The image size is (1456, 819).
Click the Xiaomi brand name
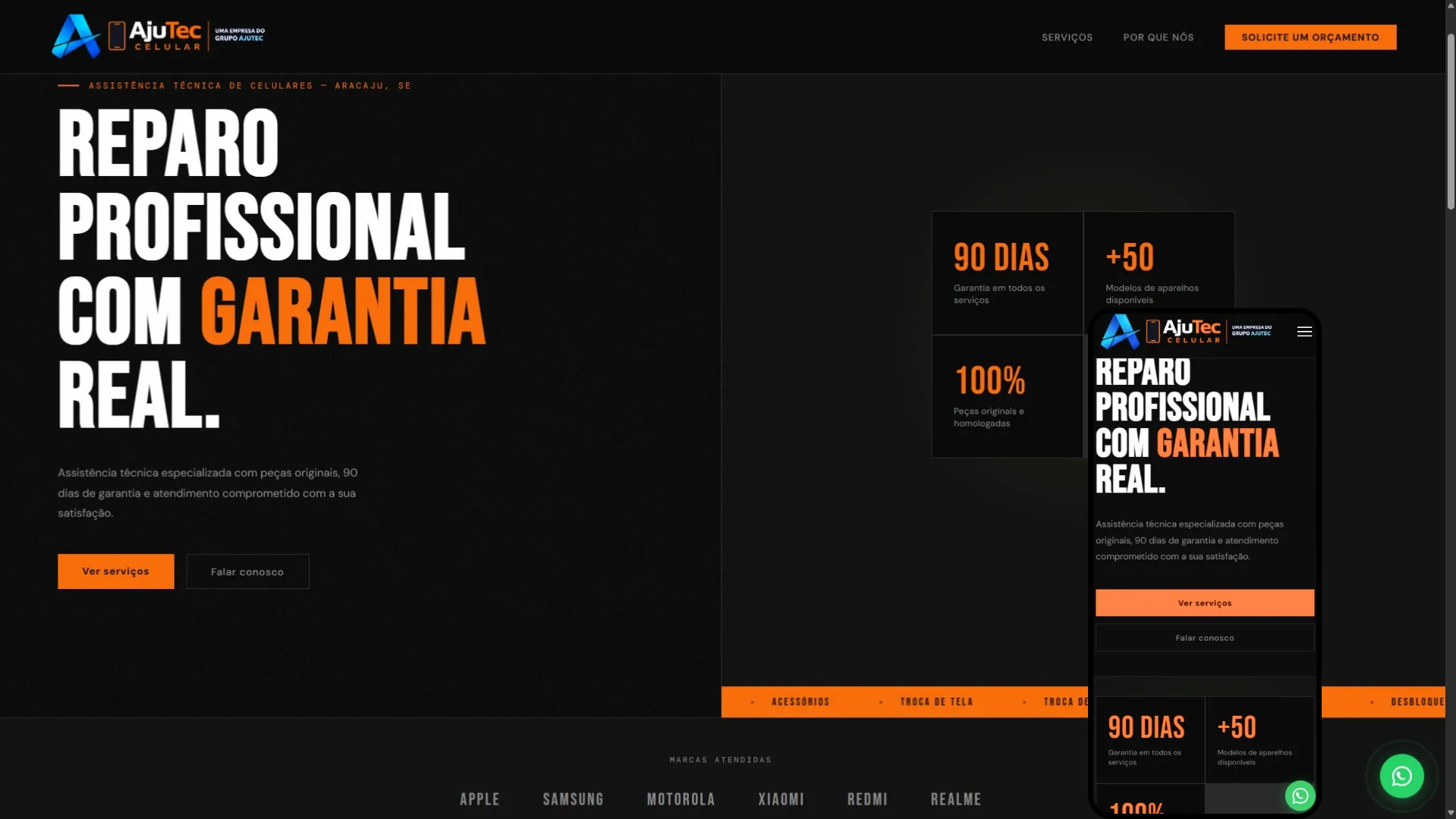coord(781,799)
